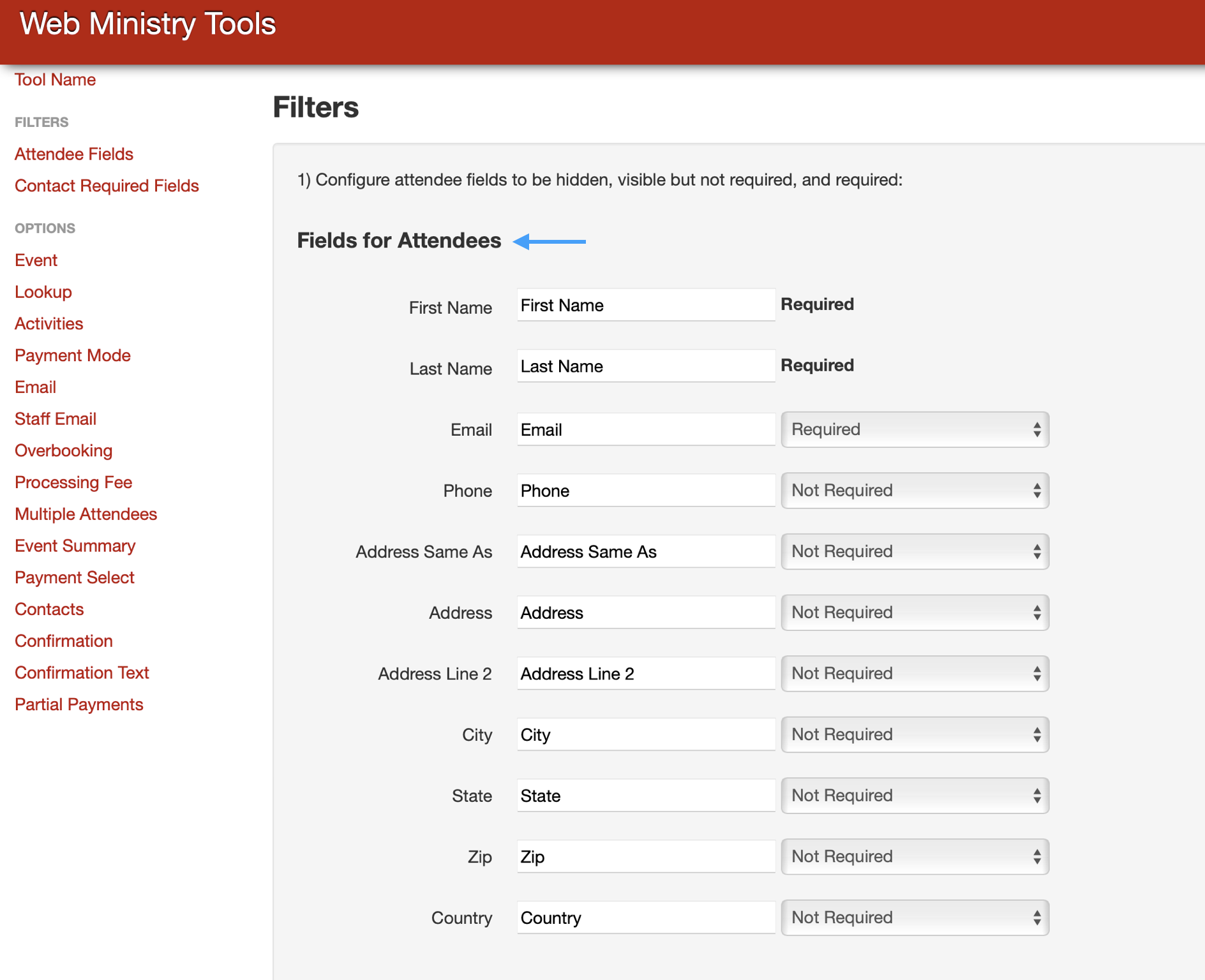Image resolution: width=1205 pixels, height=980 pixels.
Task: Open the Multiple Attendees settings
Action: [x=86, y=514]
